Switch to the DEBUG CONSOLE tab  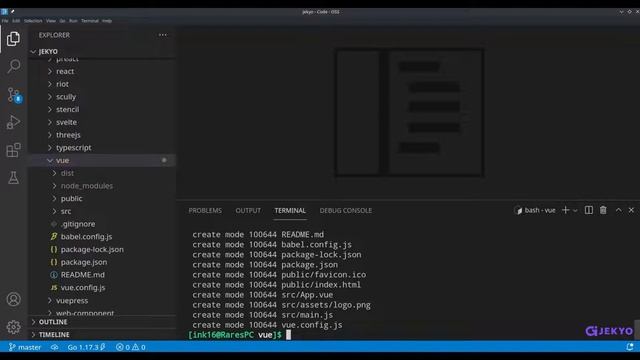coord(346,211)
